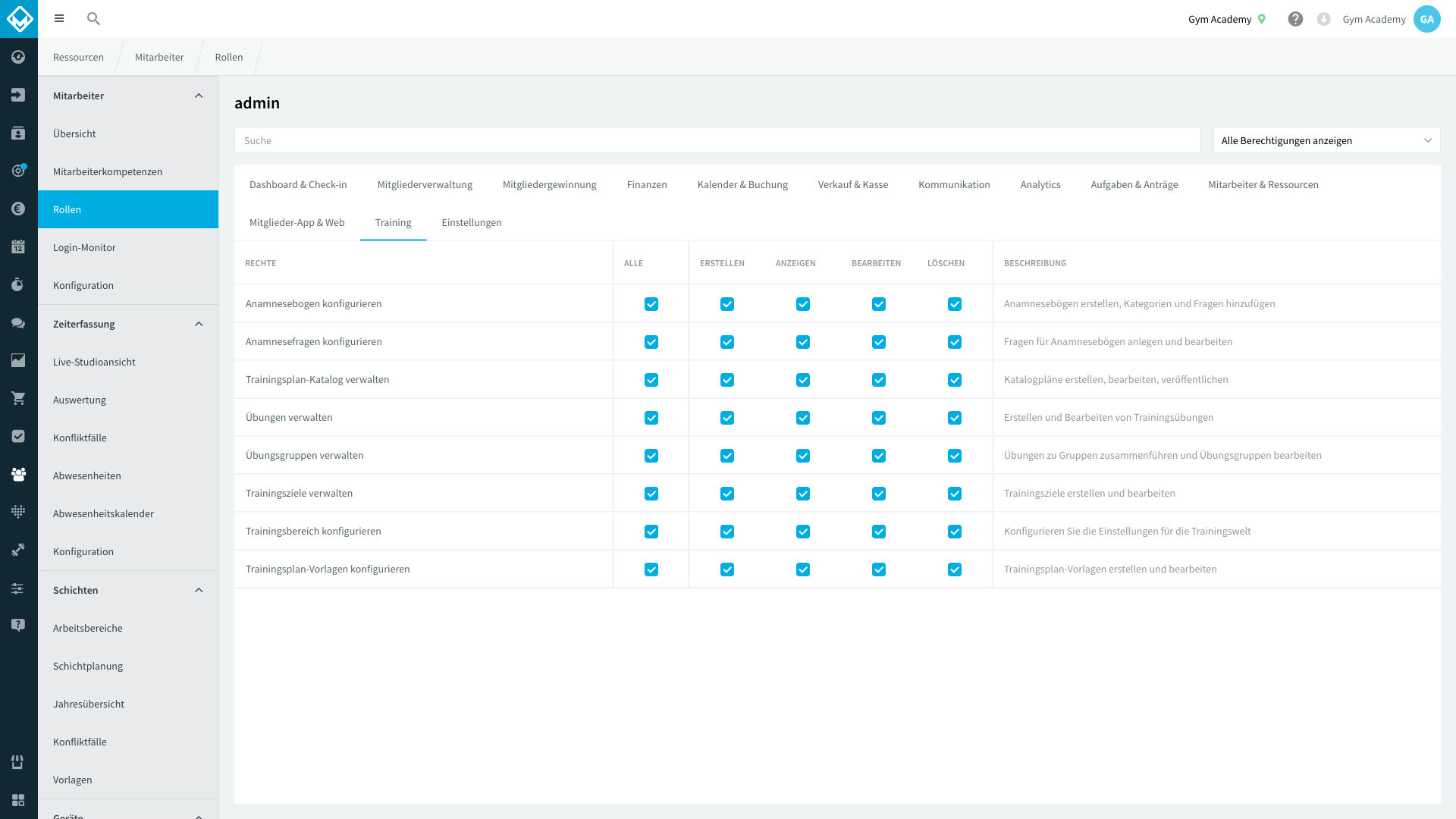Image resolution: width=1456 pixels, height=819 pixels.
Task: Toggle Erstellen for Anamnesefragen konfigurieren
Action: point(727,342)
